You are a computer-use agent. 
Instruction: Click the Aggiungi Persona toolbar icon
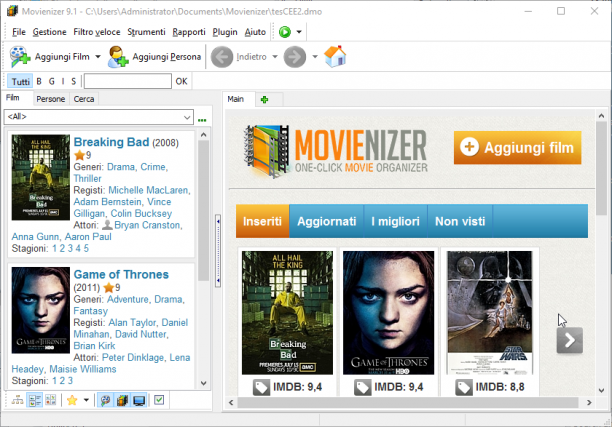click(118, 57)
